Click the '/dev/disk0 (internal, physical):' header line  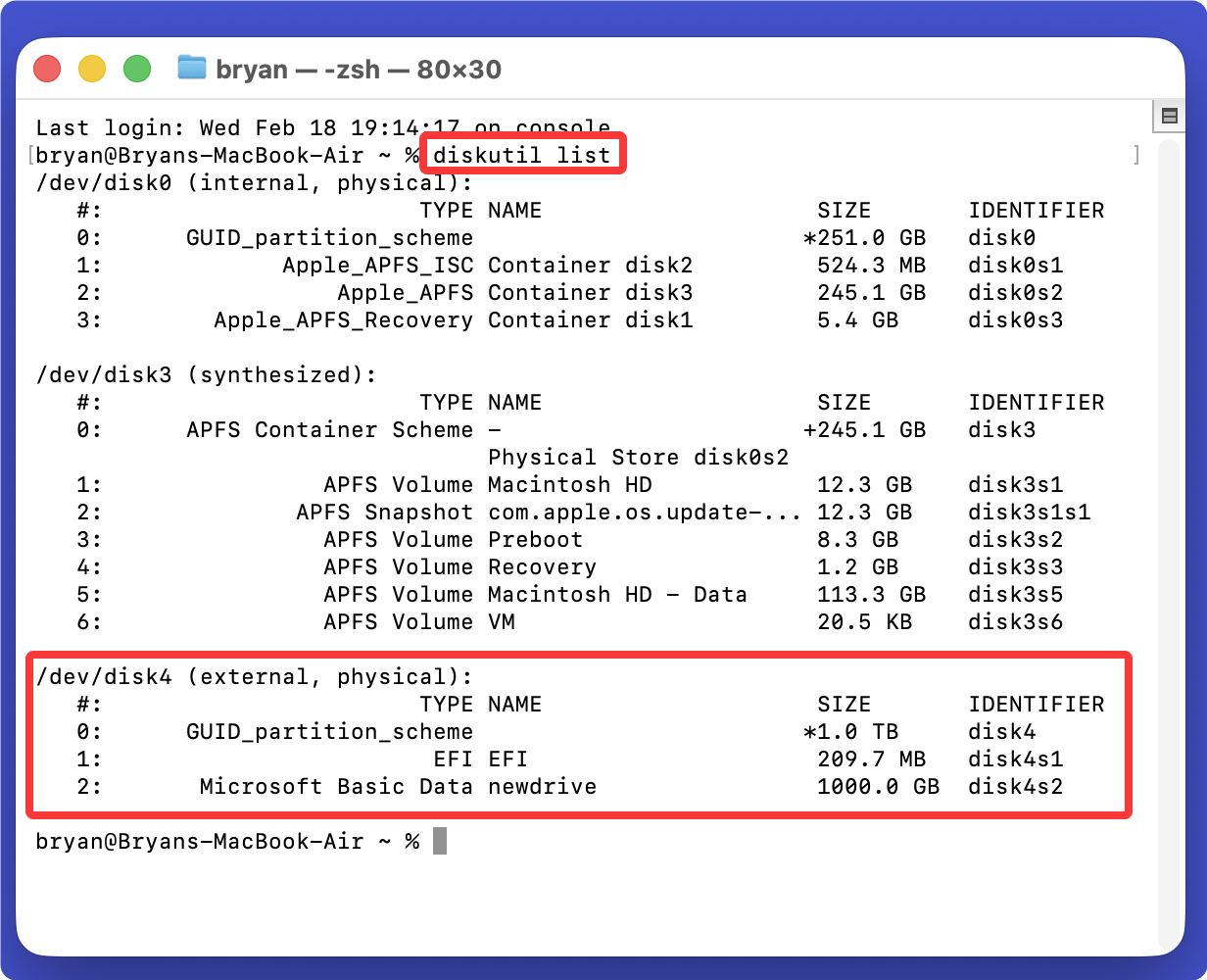(x=254, y=182)
